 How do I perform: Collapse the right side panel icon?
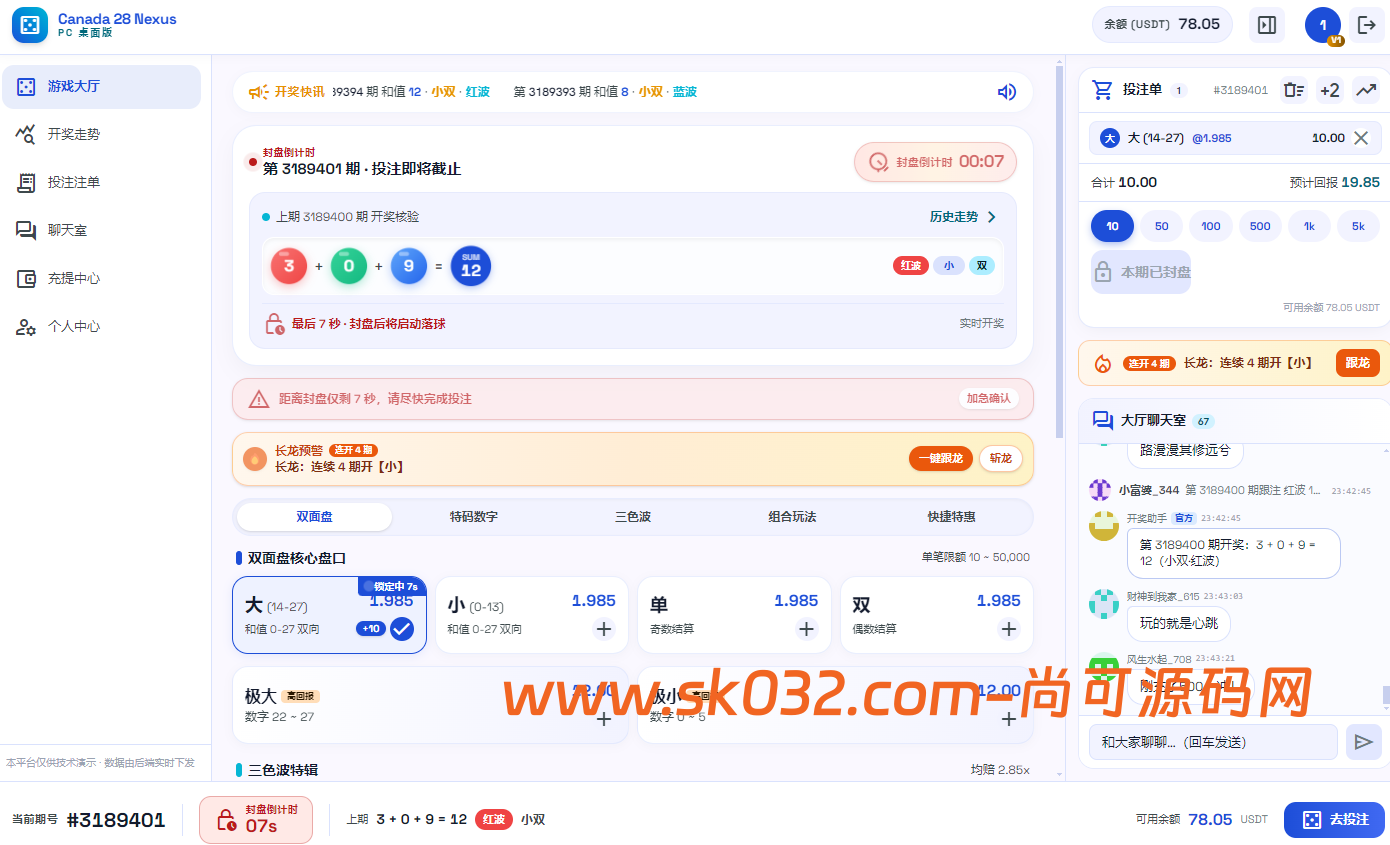[x=1267, y=25]
